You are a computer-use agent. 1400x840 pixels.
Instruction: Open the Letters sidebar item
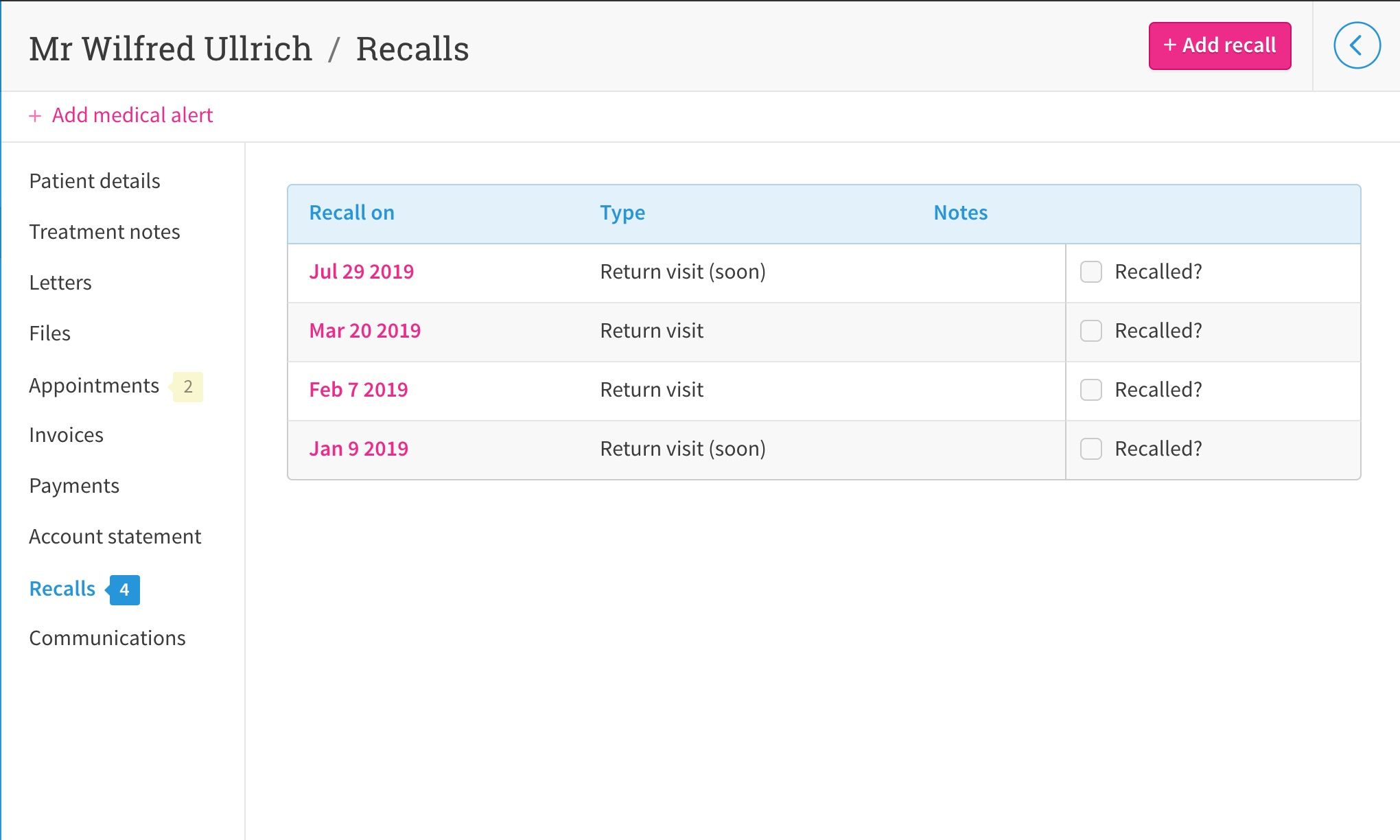(60, 283)
